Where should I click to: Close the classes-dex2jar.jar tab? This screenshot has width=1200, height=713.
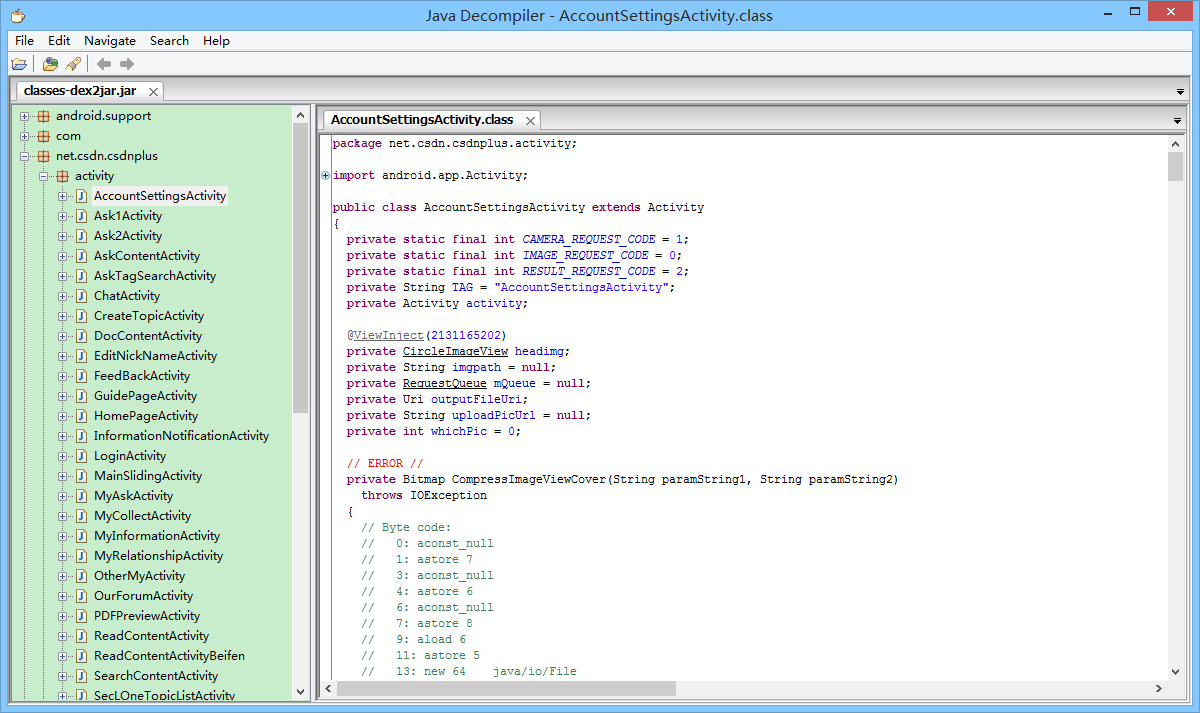click(153, 91)
